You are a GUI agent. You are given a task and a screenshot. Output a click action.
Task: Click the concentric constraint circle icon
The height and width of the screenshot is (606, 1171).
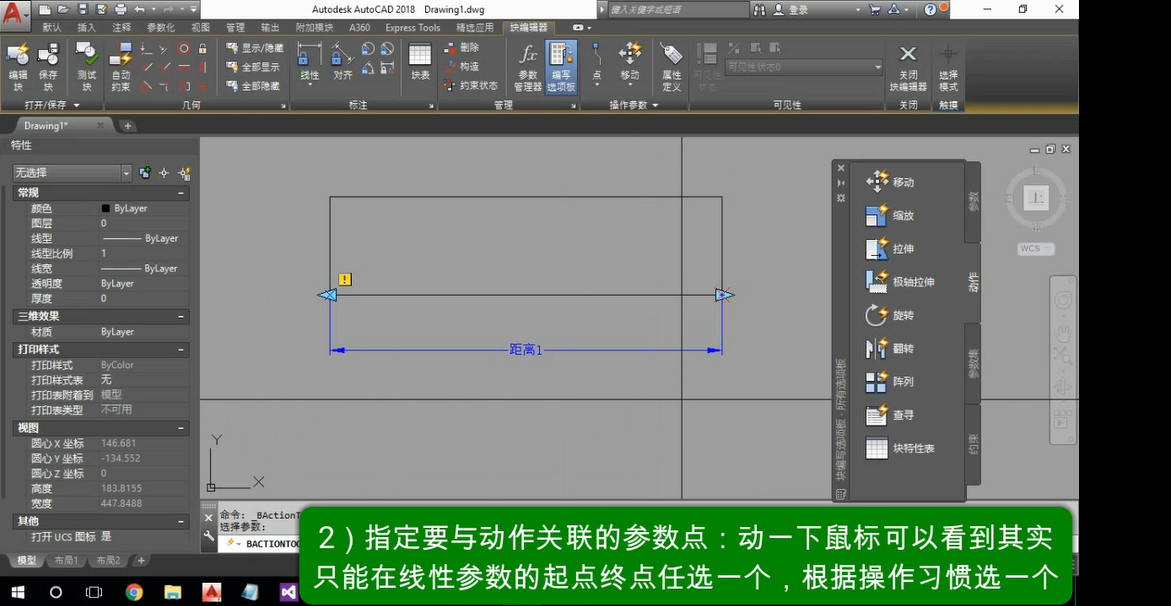tap(184, 49)
